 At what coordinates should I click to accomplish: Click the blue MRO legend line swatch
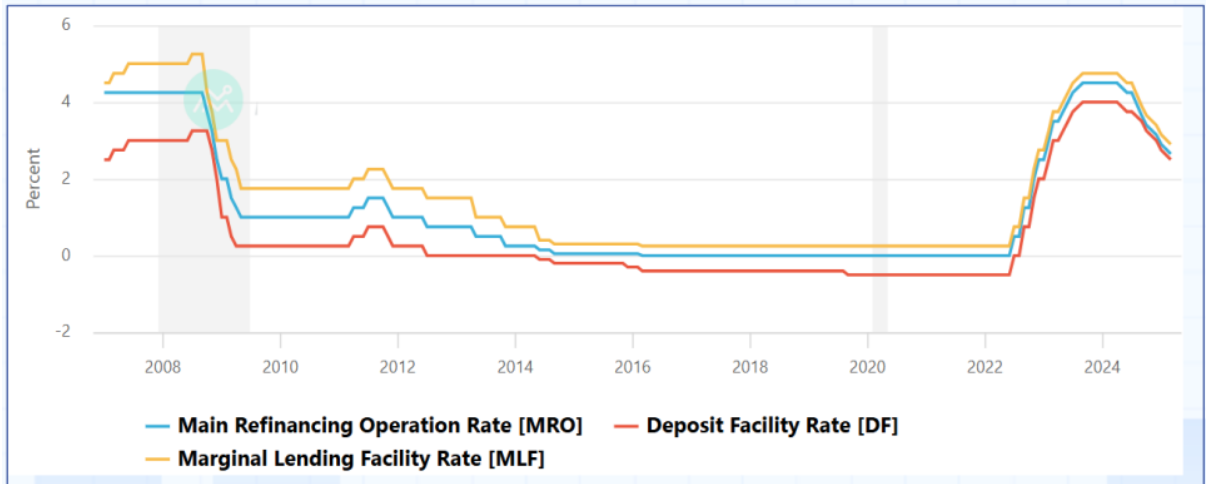(157, 427)
